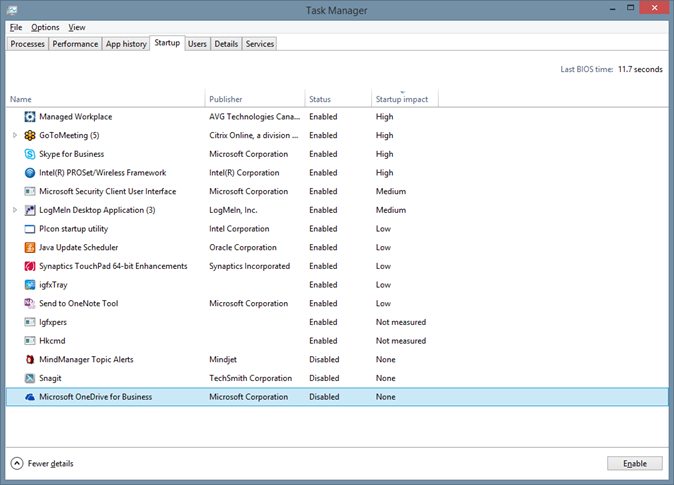Click the OneDrive for Business cloud icon
The height and width of the screenshot is (485, 674).
(x=30, y=397)
